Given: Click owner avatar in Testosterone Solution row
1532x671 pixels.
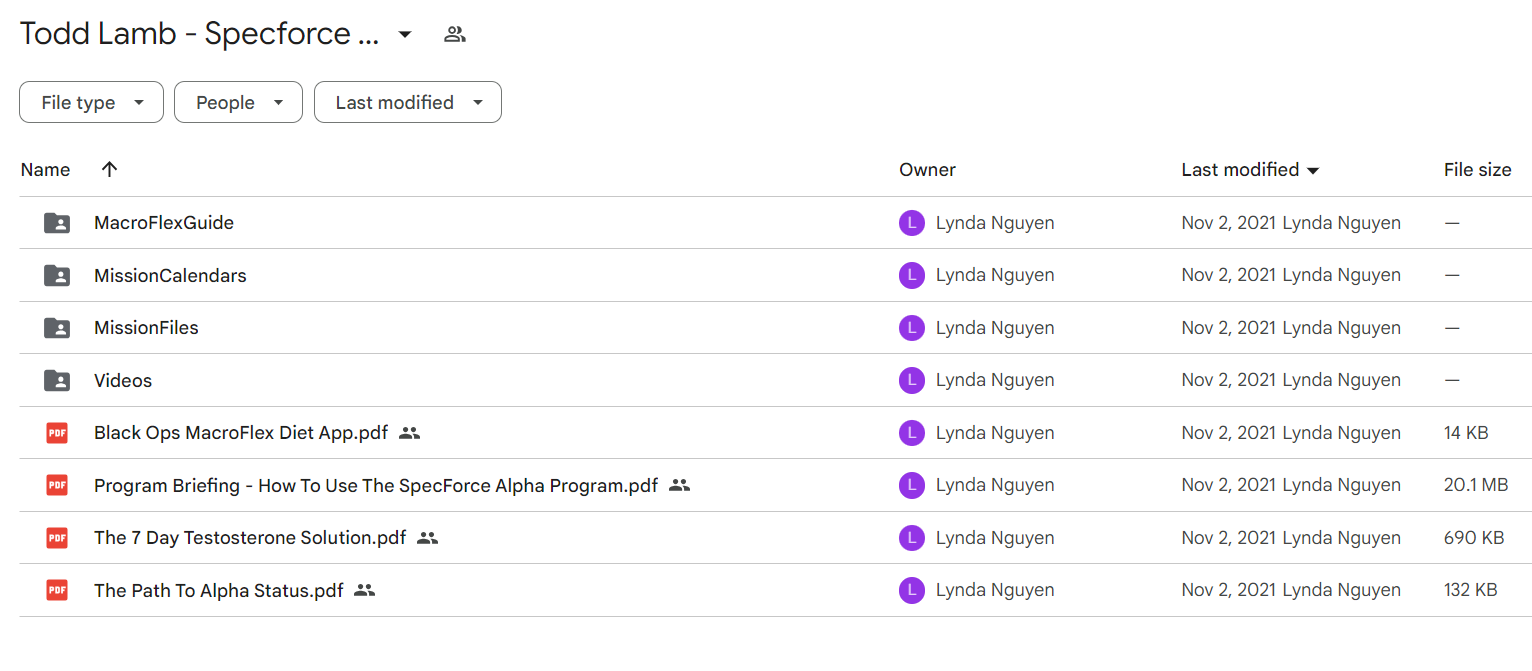Looking at the screenshot, I should pyautogui.click(x=912, y=538).
